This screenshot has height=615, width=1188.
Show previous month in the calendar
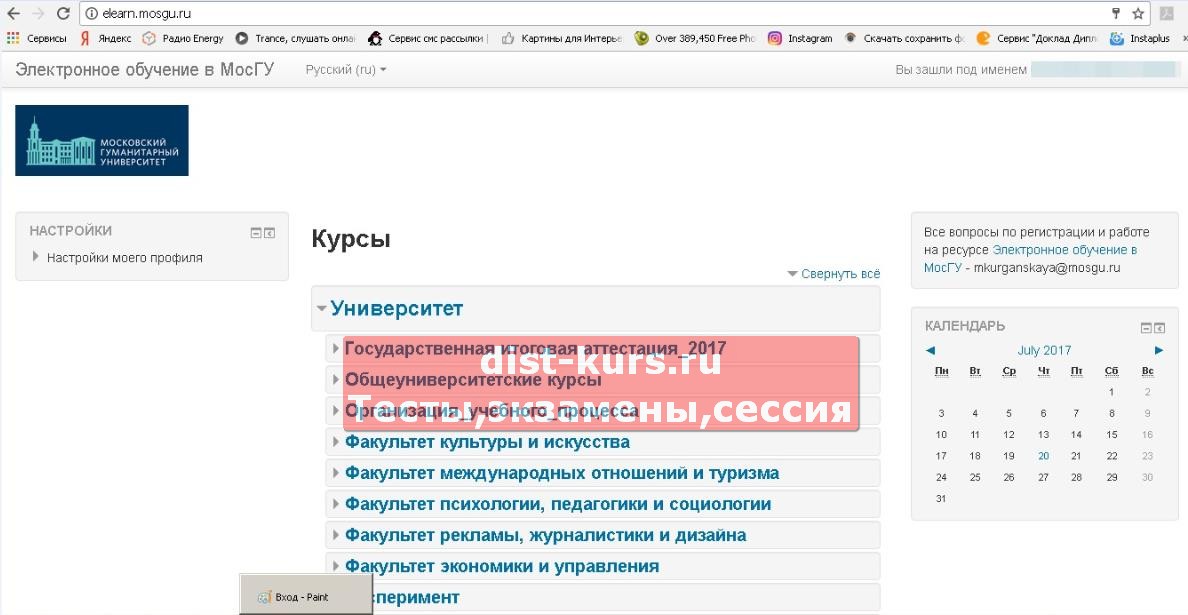coord(930,350)
